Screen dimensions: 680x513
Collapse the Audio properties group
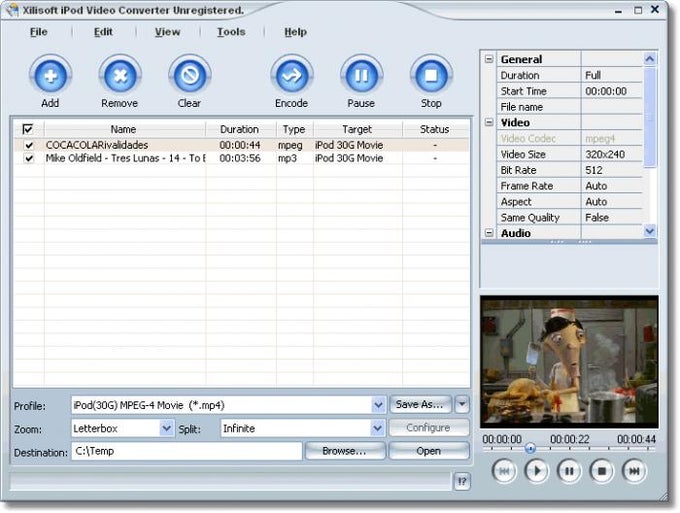(489, 233)
